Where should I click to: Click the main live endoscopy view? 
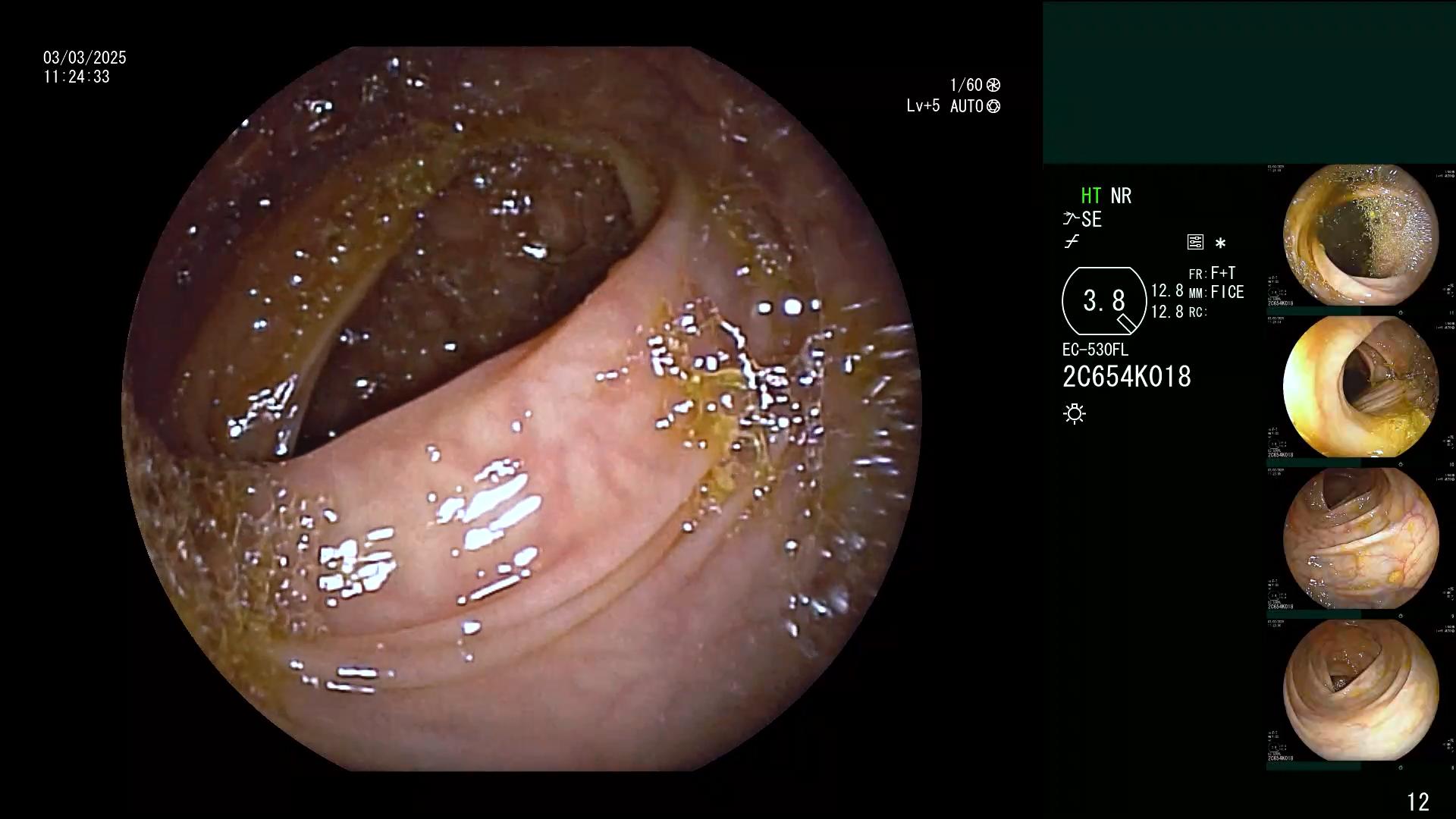point(522,409)
